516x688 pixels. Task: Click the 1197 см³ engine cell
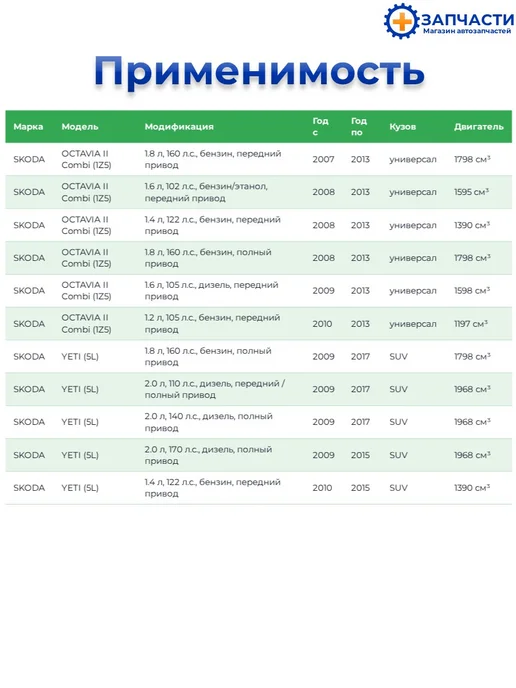pyautogui.click(x=471, y=324)
